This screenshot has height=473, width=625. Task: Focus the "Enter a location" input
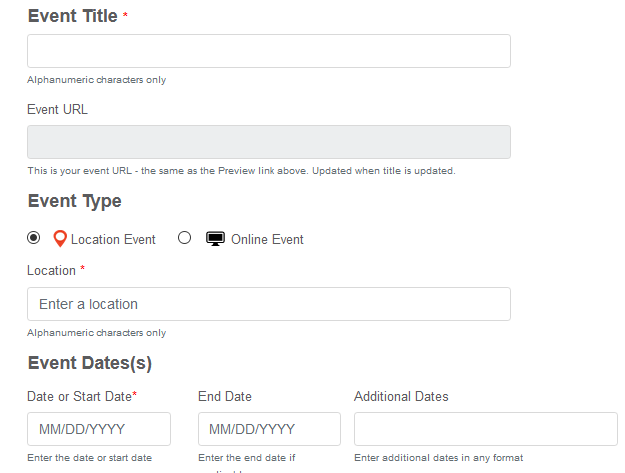(x=269, y=304)
